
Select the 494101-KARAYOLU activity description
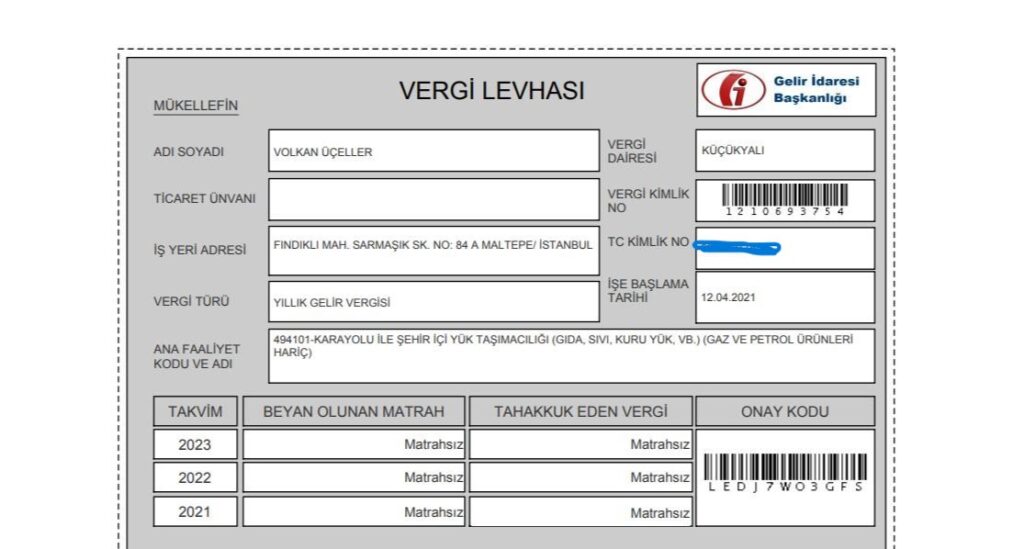pos(563,346)
